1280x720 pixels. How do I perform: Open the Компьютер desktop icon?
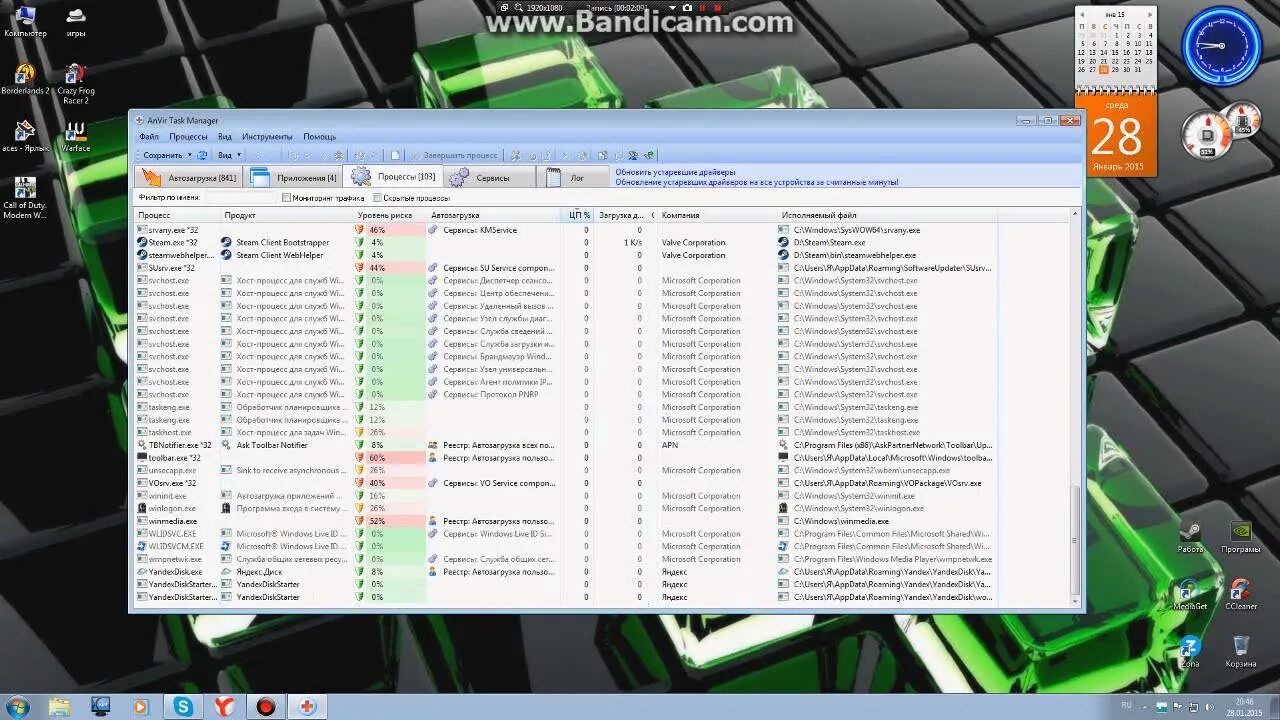(x=25, y=21)
